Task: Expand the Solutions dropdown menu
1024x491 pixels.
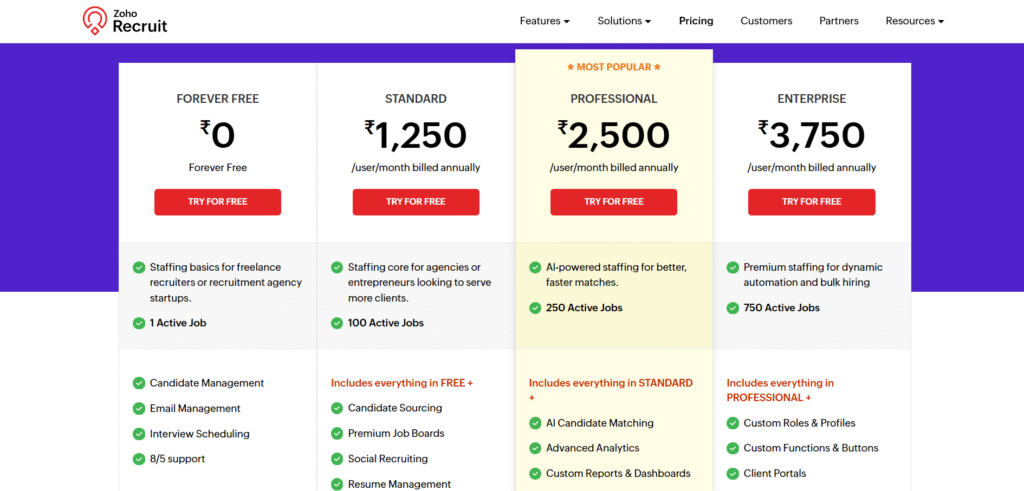Action: click(x=624, y=21)
